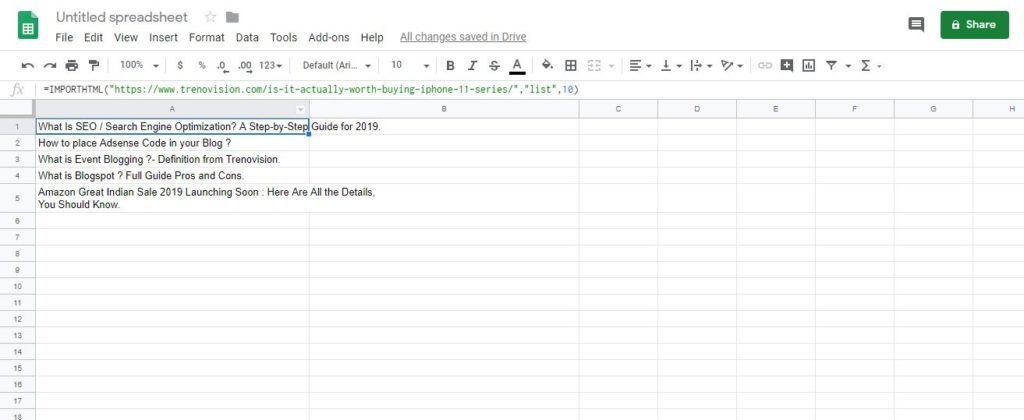Open the comments history icon
This screenshot has height=420, width=1024.
pyautogui.click(x=916, y=25)
